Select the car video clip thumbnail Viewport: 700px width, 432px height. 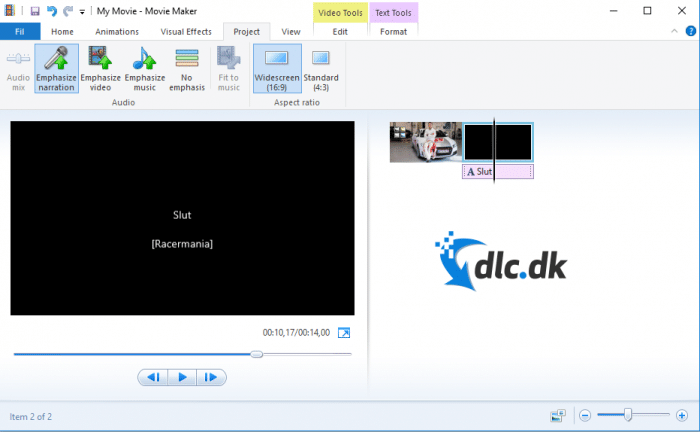[425, 142]
